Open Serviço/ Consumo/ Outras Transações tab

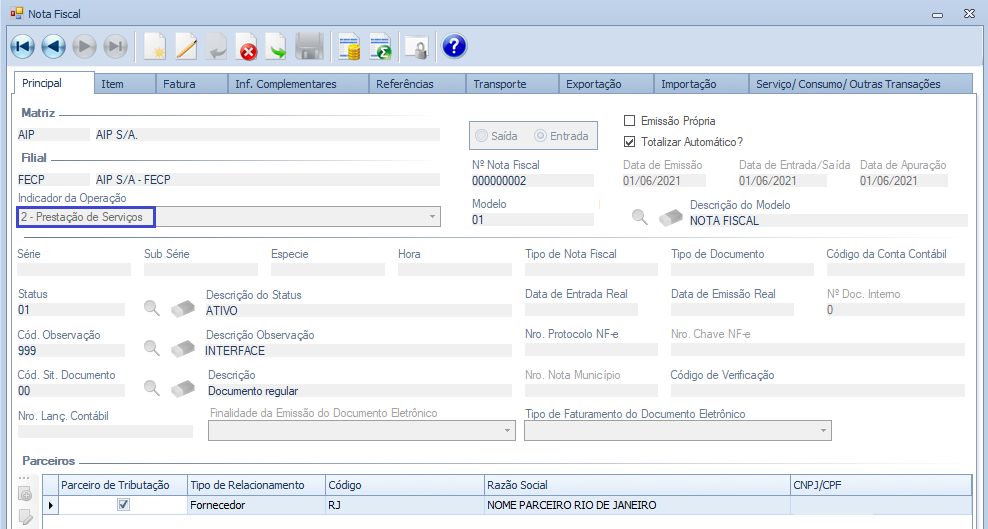[861, 84]
